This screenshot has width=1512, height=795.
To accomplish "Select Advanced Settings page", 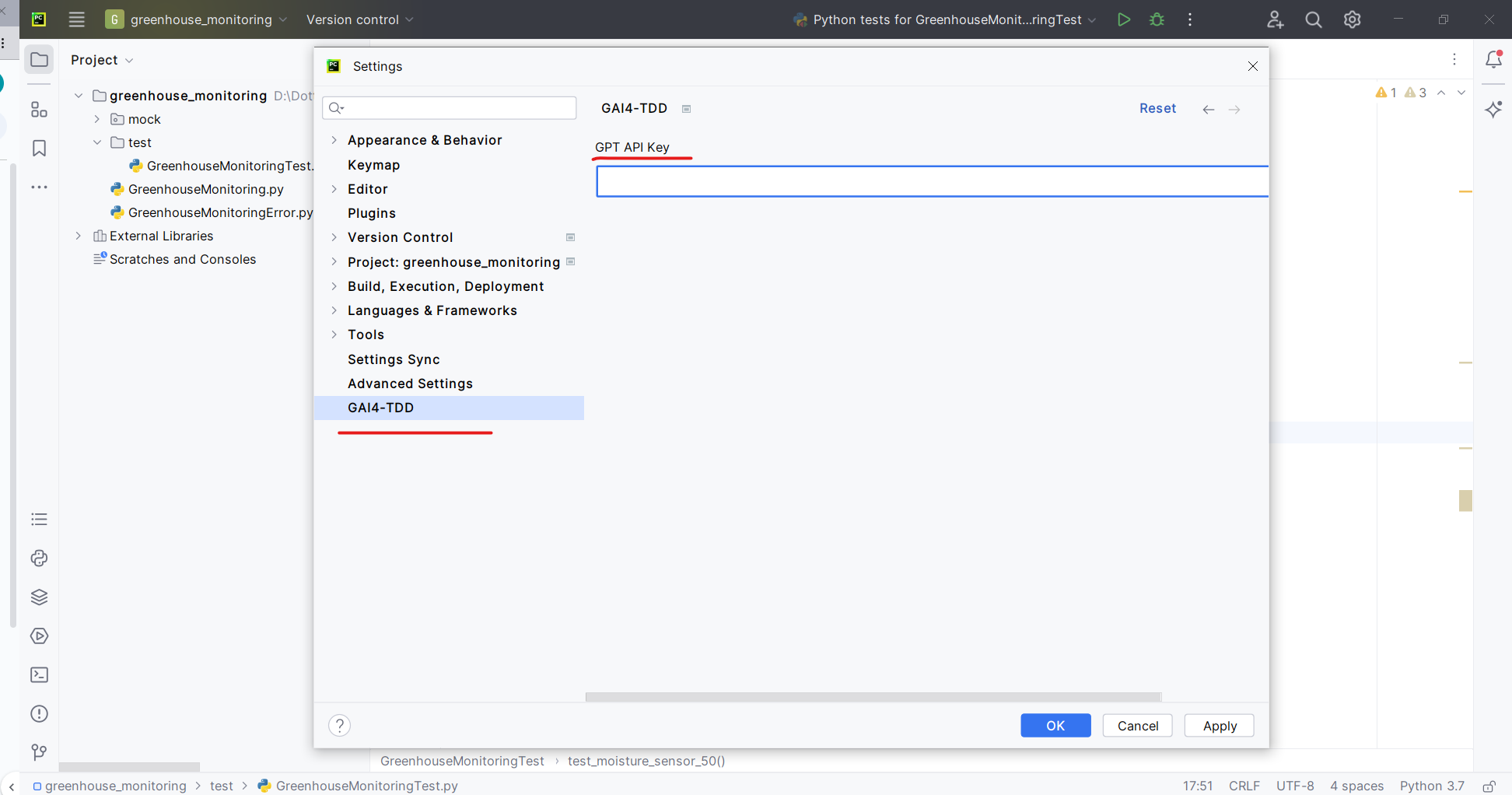I will click(410, 383).
